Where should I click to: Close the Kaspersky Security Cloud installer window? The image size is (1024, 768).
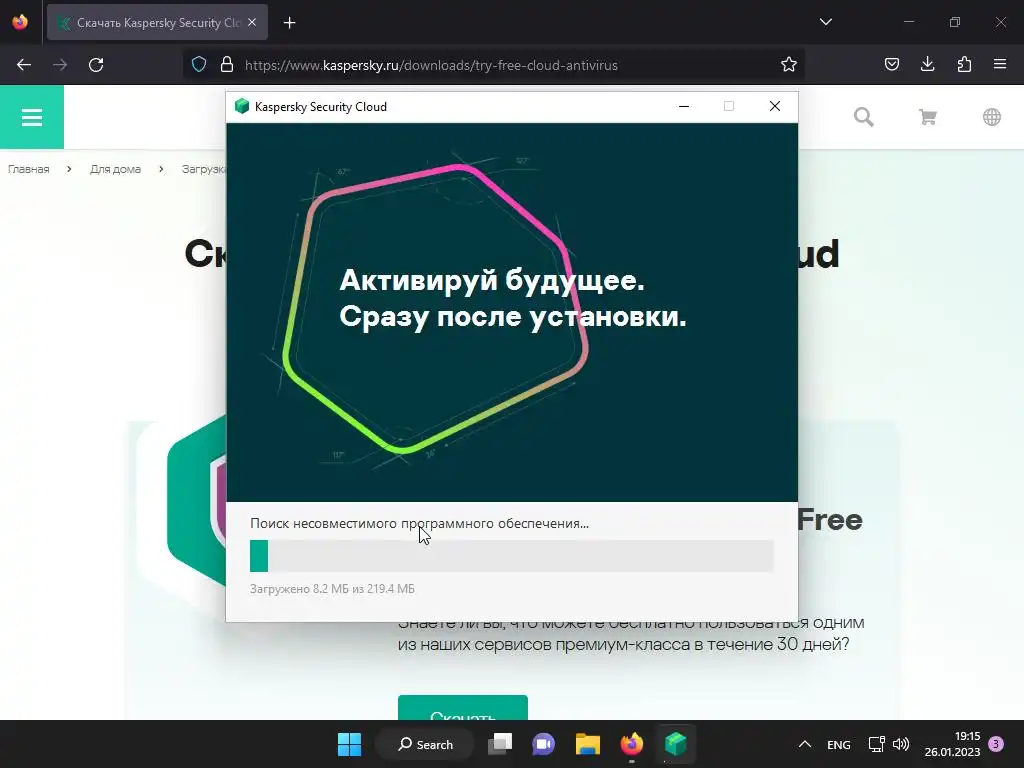pos(775,106)
